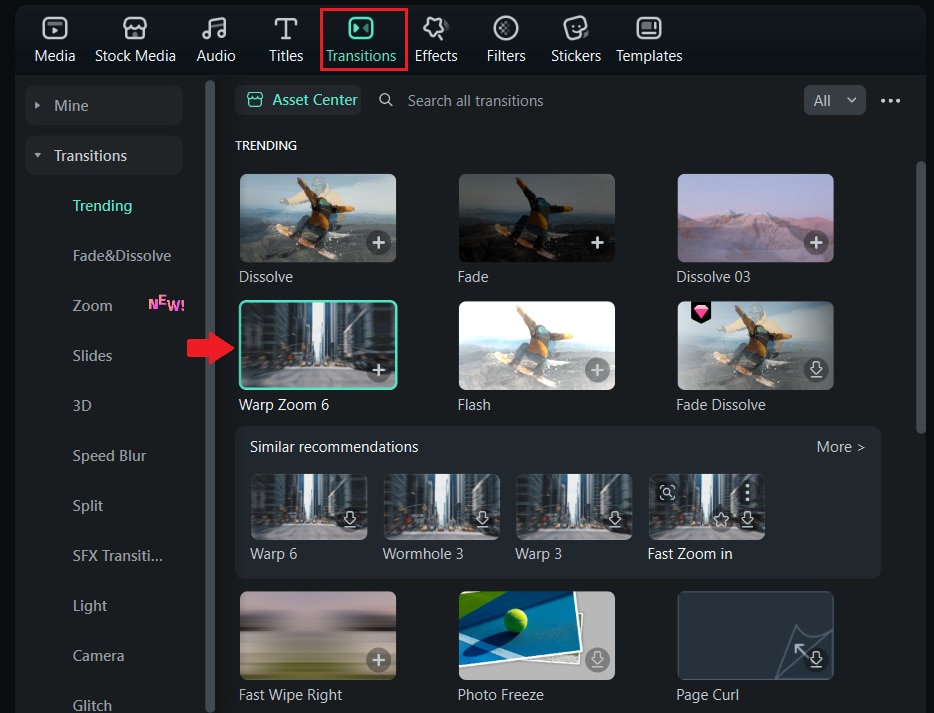Image resolution: width=934 pixels, height=713 pixels.
Task: Add Dissolve transition with plus icon
Action: 378,242
